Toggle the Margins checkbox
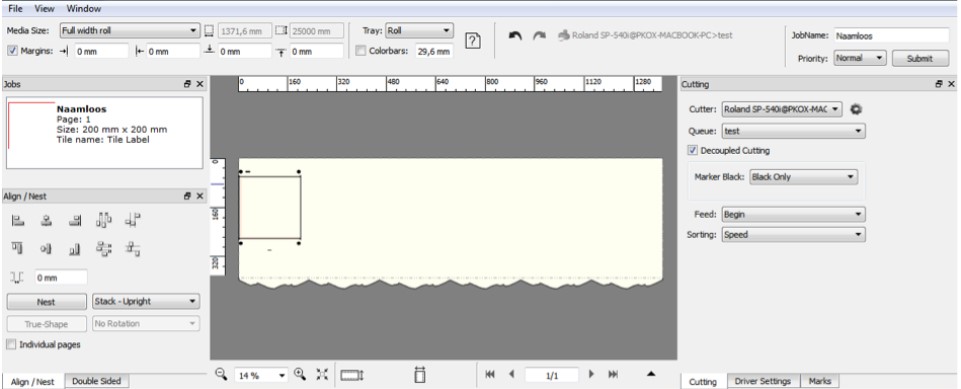The width and height of the screenshot is (961, 389). coord(12,51)
